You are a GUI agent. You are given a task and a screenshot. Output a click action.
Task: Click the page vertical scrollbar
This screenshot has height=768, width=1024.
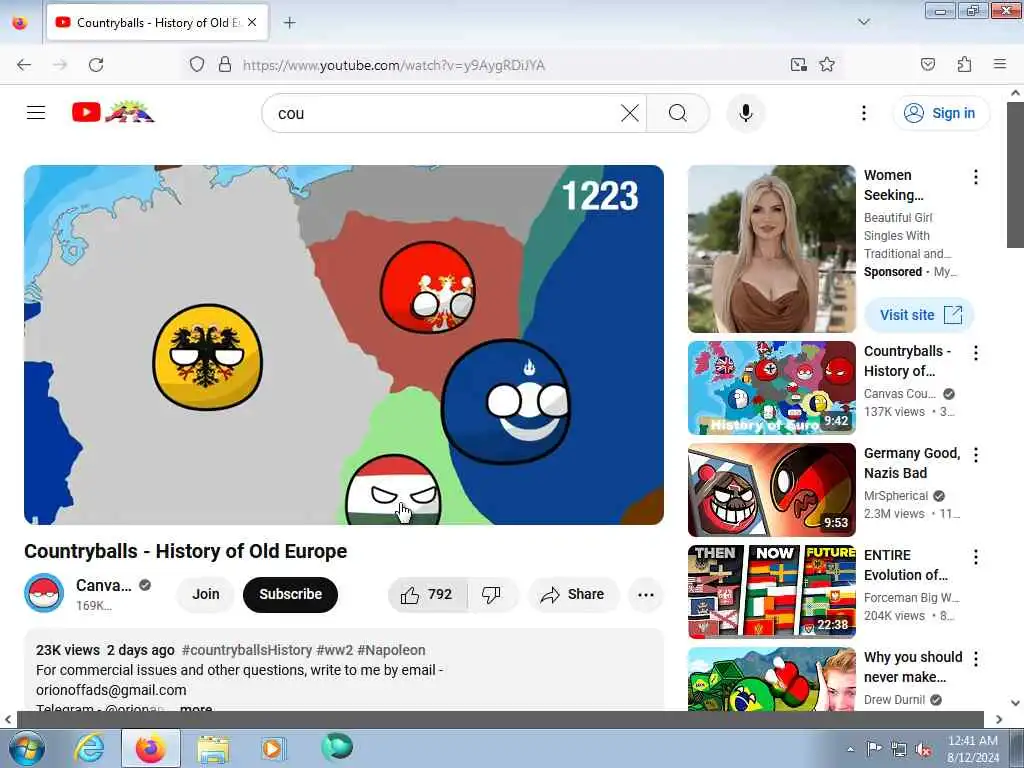pyautogui.click(x=1015, y=176)
